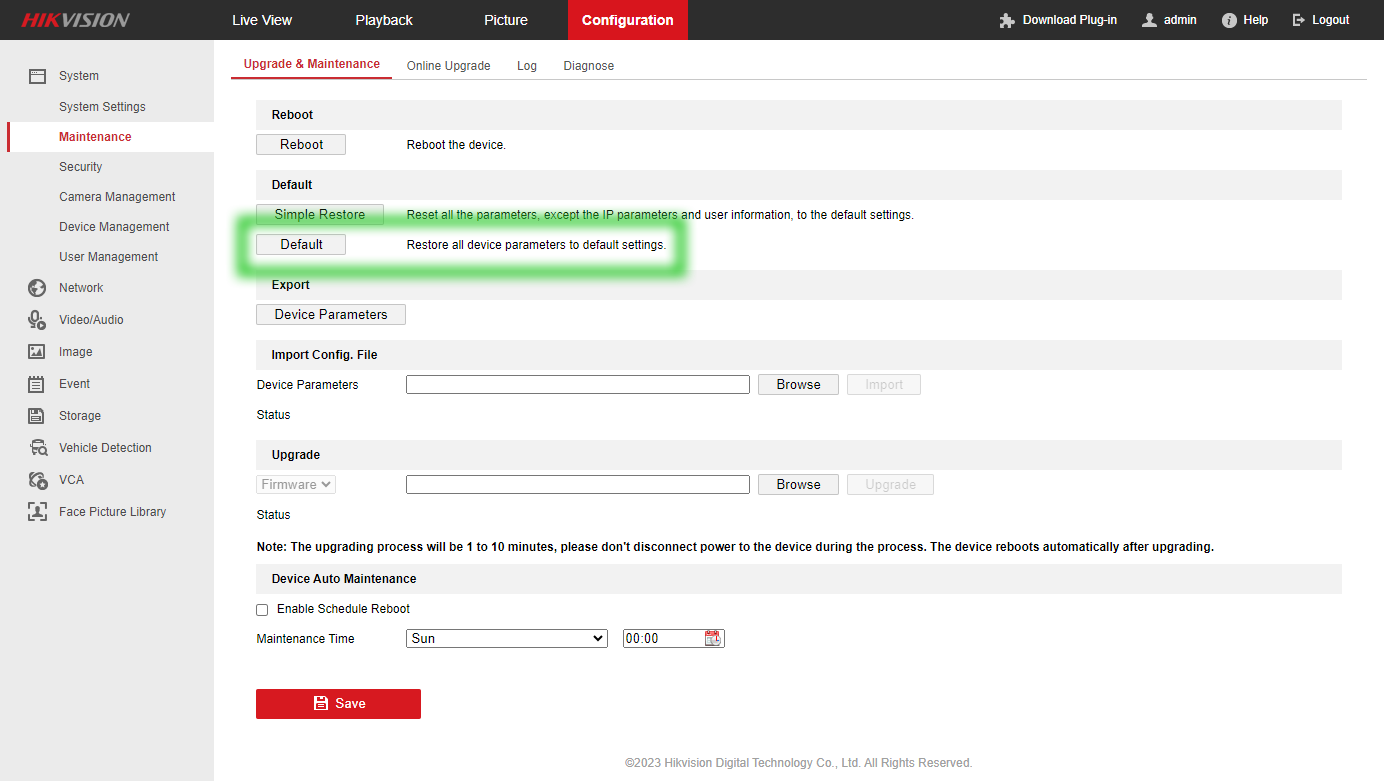Select the Upgrade & Maintenance tab
The height and width of the screenshot is (781, 1384).
click(x=312, y=64)
